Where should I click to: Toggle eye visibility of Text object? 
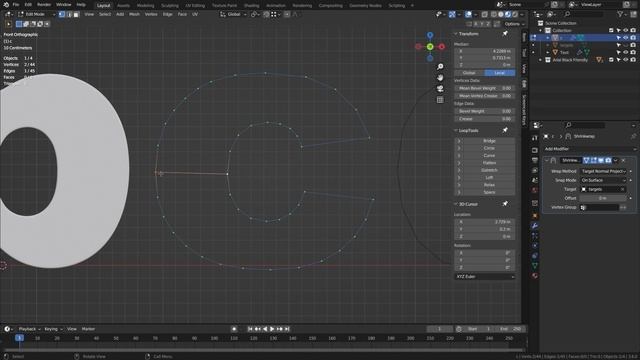pyautogui.click(x=626, y=52)
